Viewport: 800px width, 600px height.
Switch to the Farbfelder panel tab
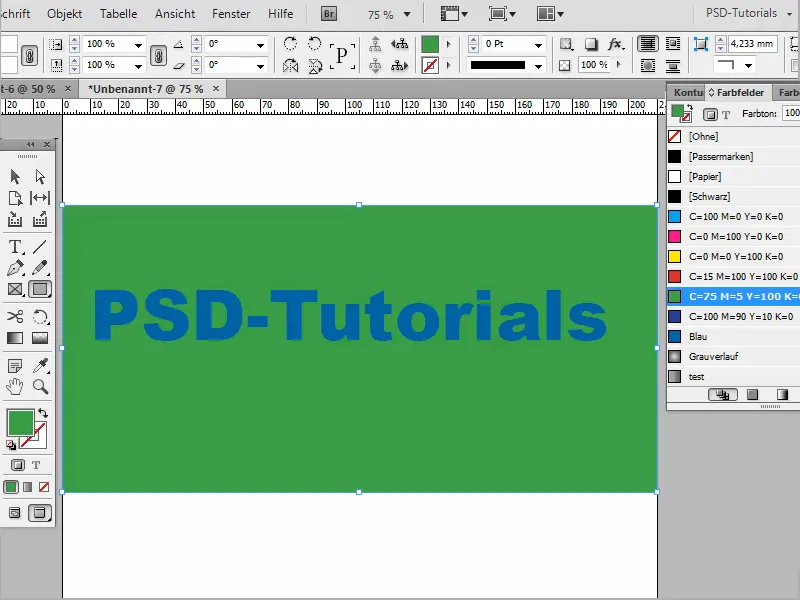coord(736,92)
